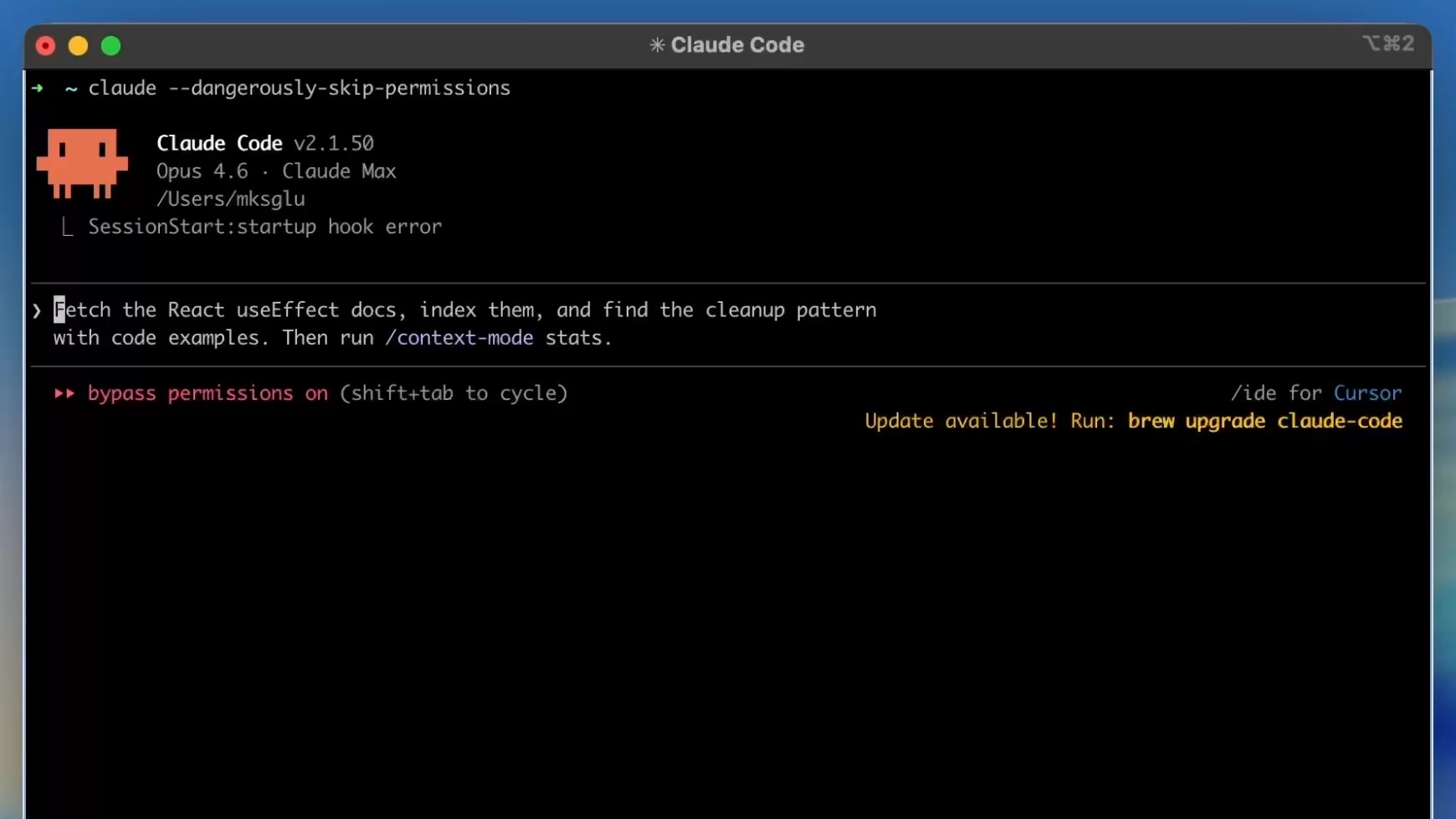Minimize the window with the yellow button
This screenshot has width=1456, height=819.
coord(78,46)
